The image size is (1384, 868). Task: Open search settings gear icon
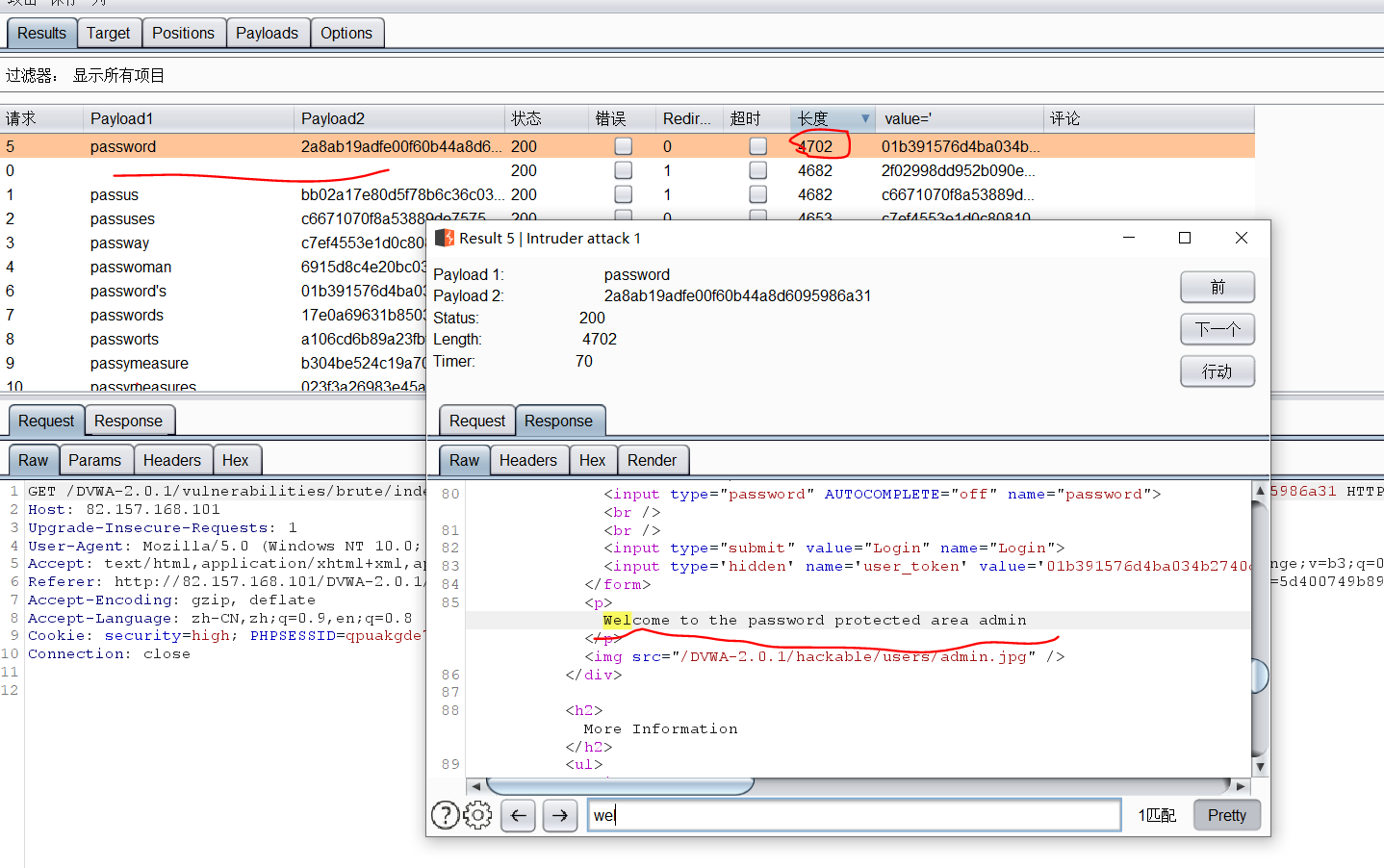(477, 815)
